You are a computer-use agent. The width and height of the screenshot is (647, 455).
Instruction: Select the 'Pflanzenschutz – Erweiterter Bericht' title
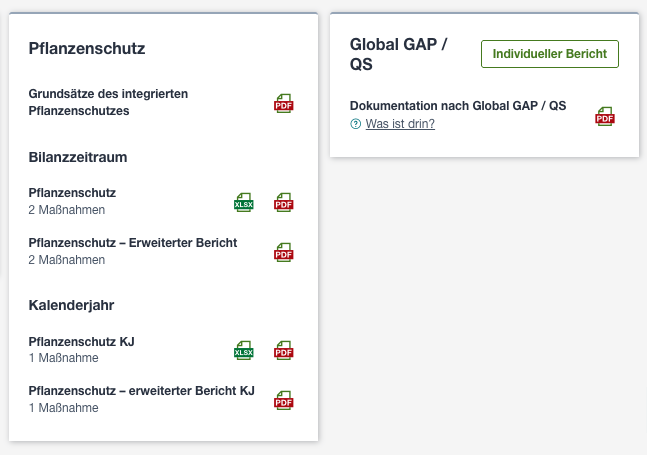coord(133,243)
